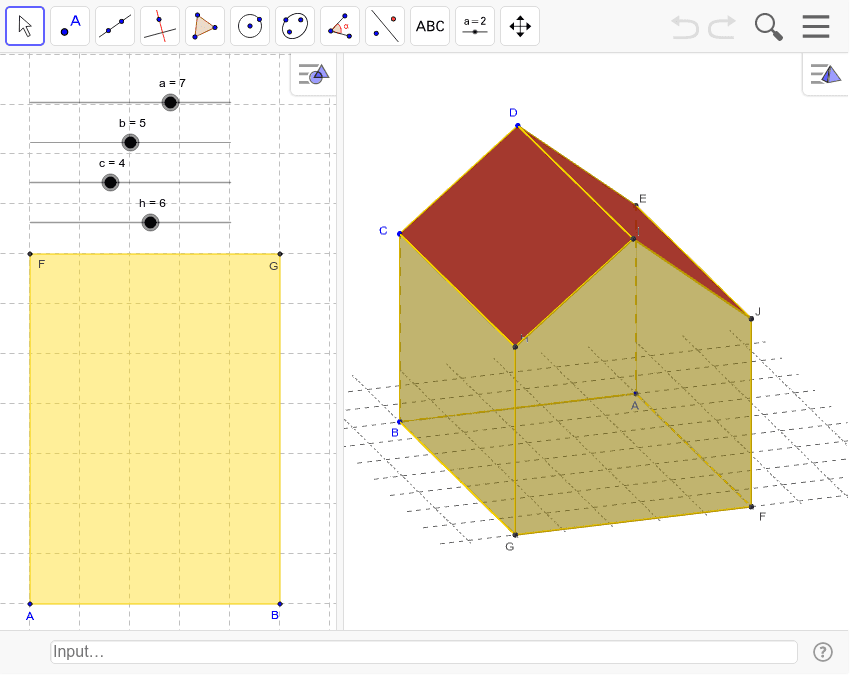
Task: Click the yellow rectangle ABGF
Action: 155,428
